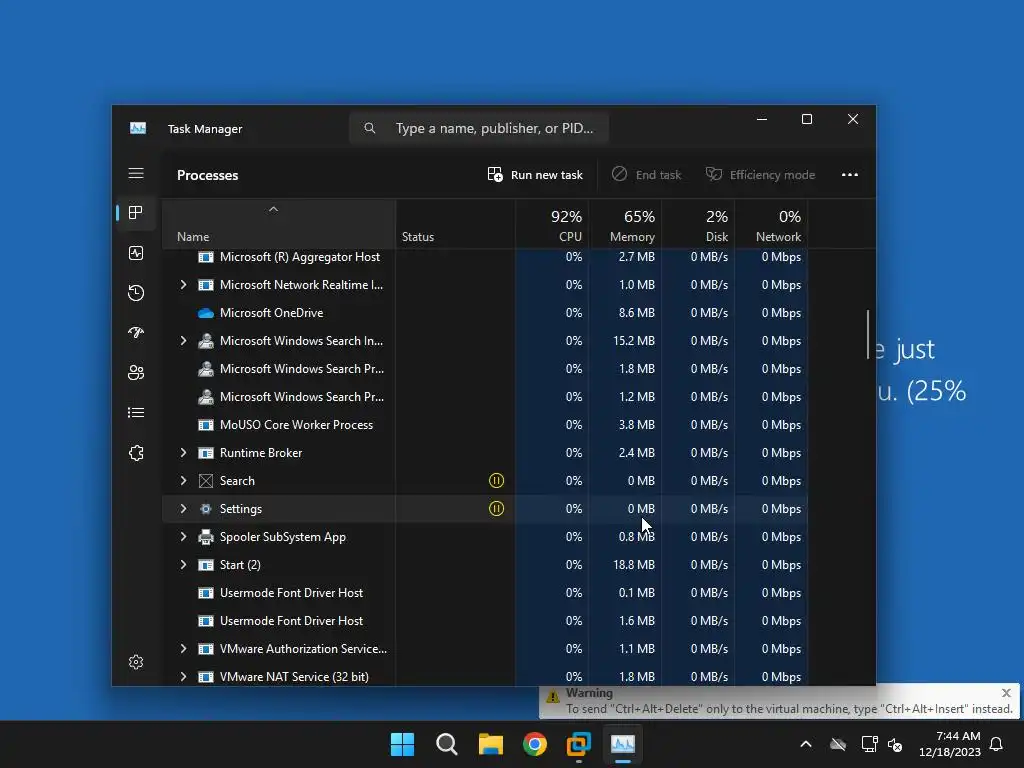Click the suspended status icon for Settings

tap(496, 509)
